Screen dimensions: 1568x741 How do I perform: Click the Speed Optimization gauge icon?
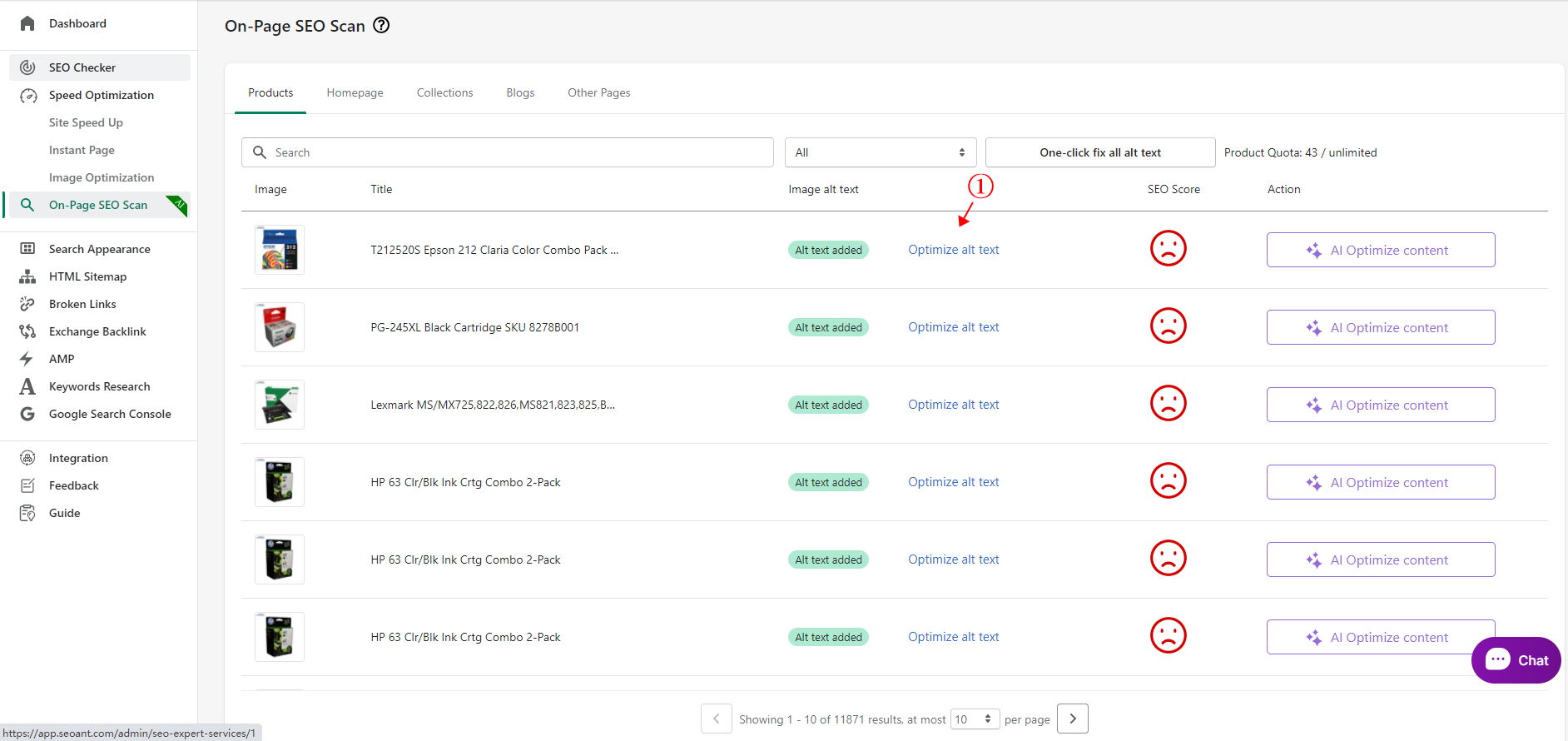coord(27,95)
